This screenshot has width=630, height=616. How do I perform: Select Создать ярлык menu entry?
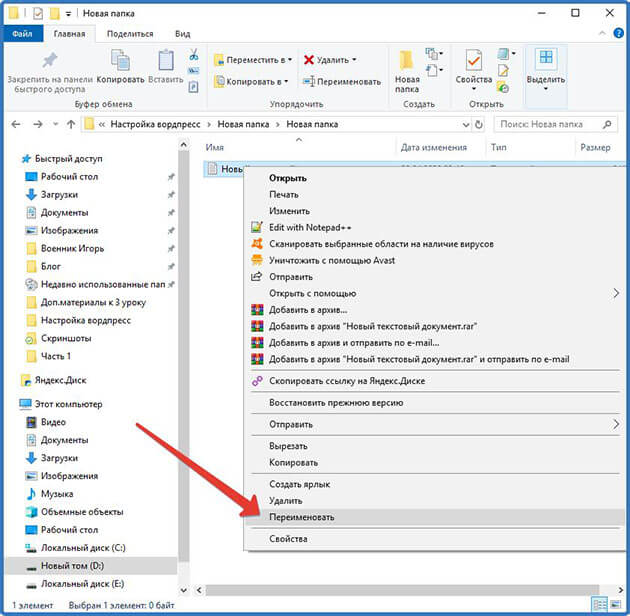435,484
